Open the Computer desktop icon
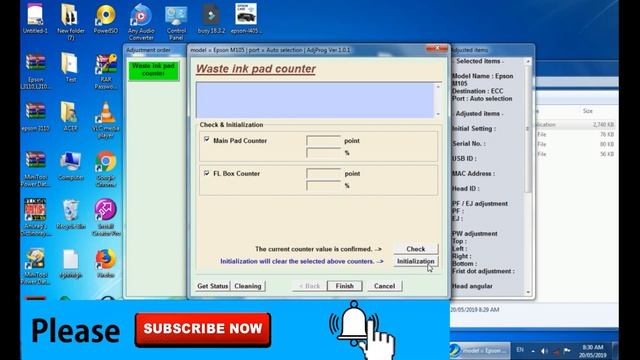Screen dimensions: 640x360 pos(71,165)
